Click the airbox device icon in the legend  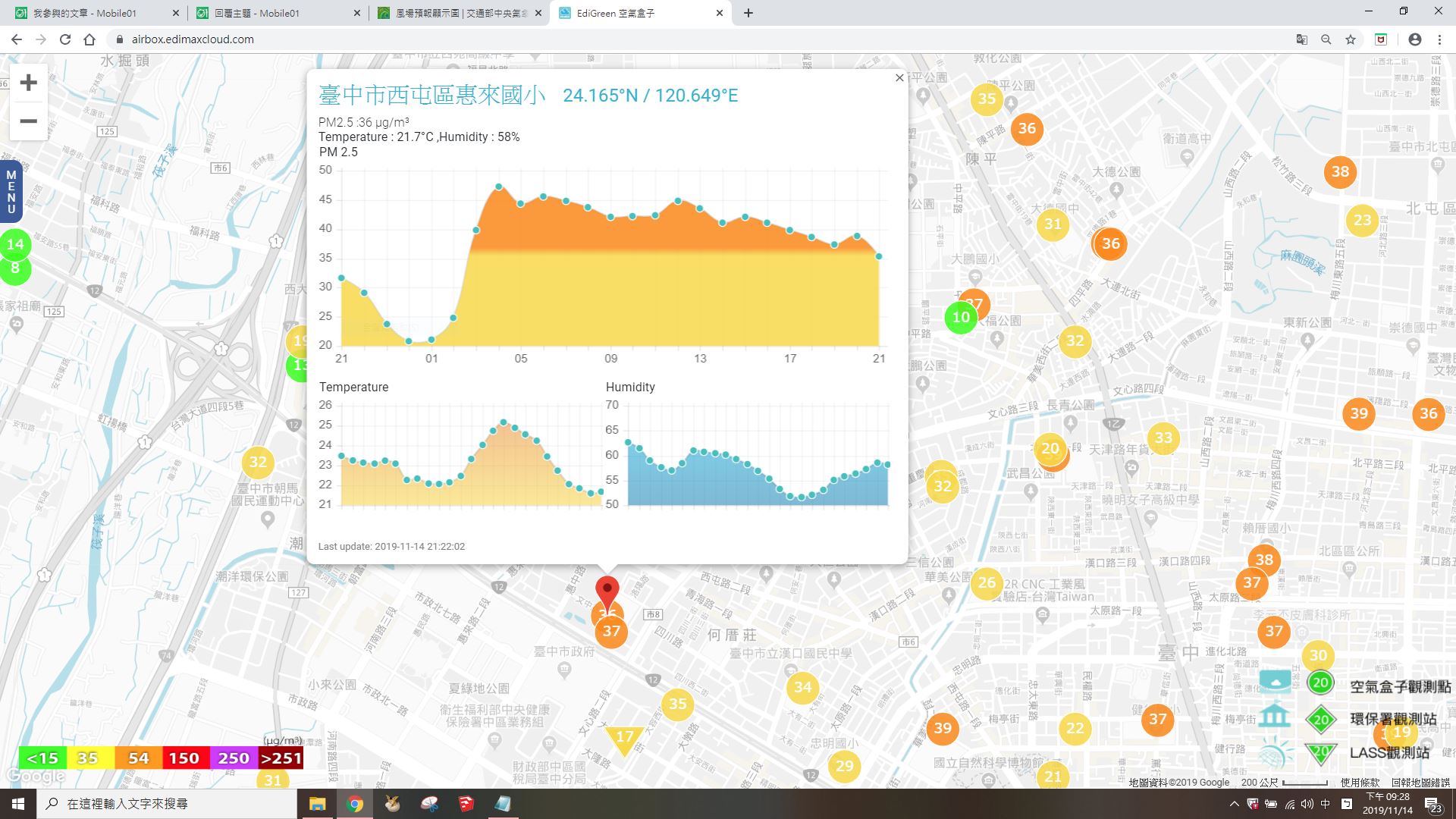click(1275, 681)
